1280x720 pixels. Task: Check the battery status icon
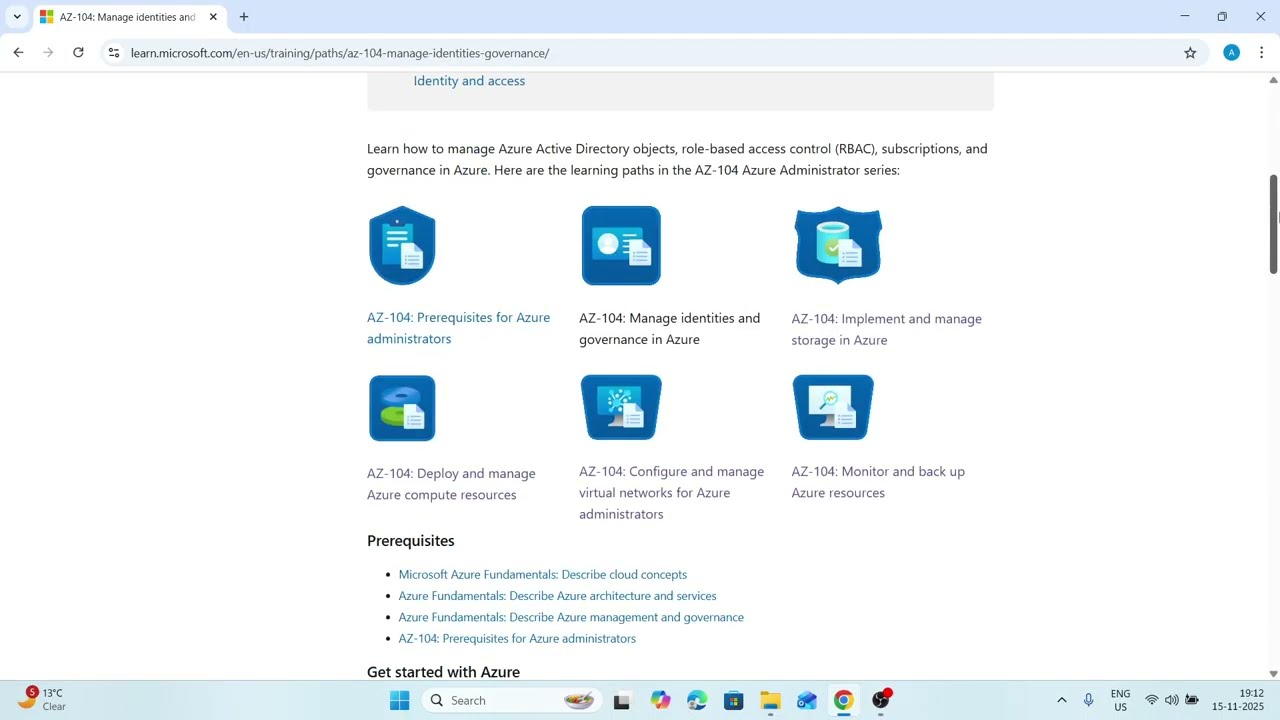(1192, 700)
